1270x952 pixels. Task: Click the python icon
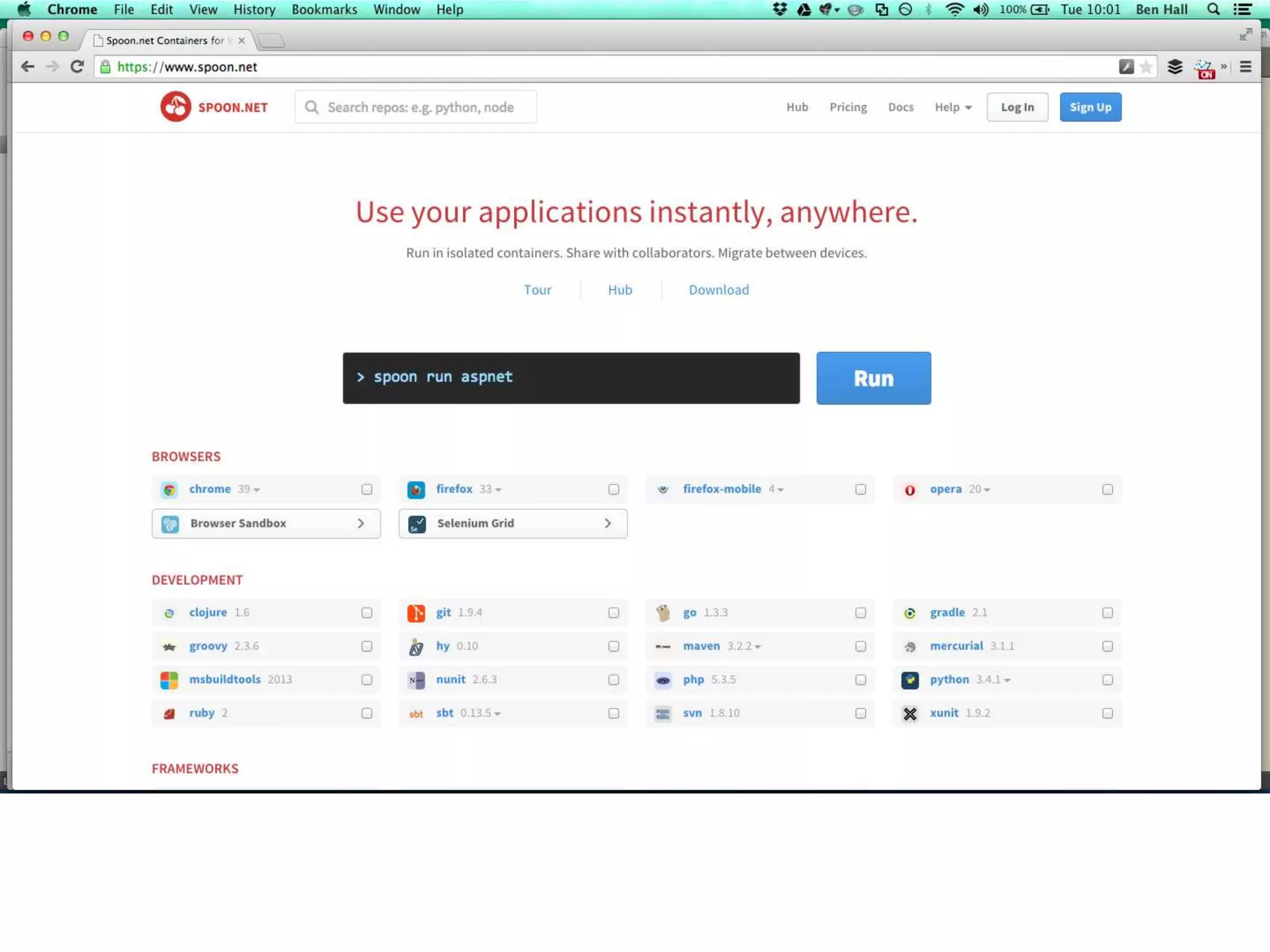pos(910,680)
